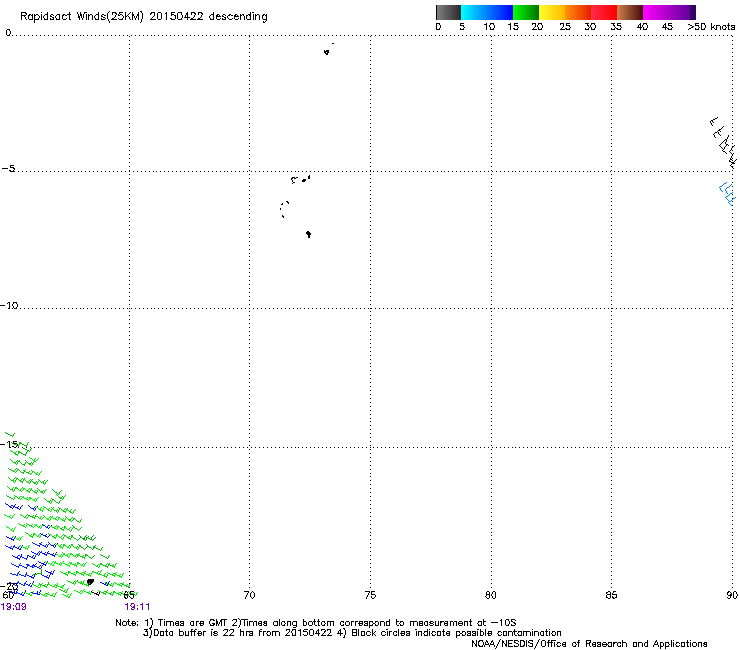
Task: Click the magenta-purple 40-50 knots color segment
Action: (669, 12)
